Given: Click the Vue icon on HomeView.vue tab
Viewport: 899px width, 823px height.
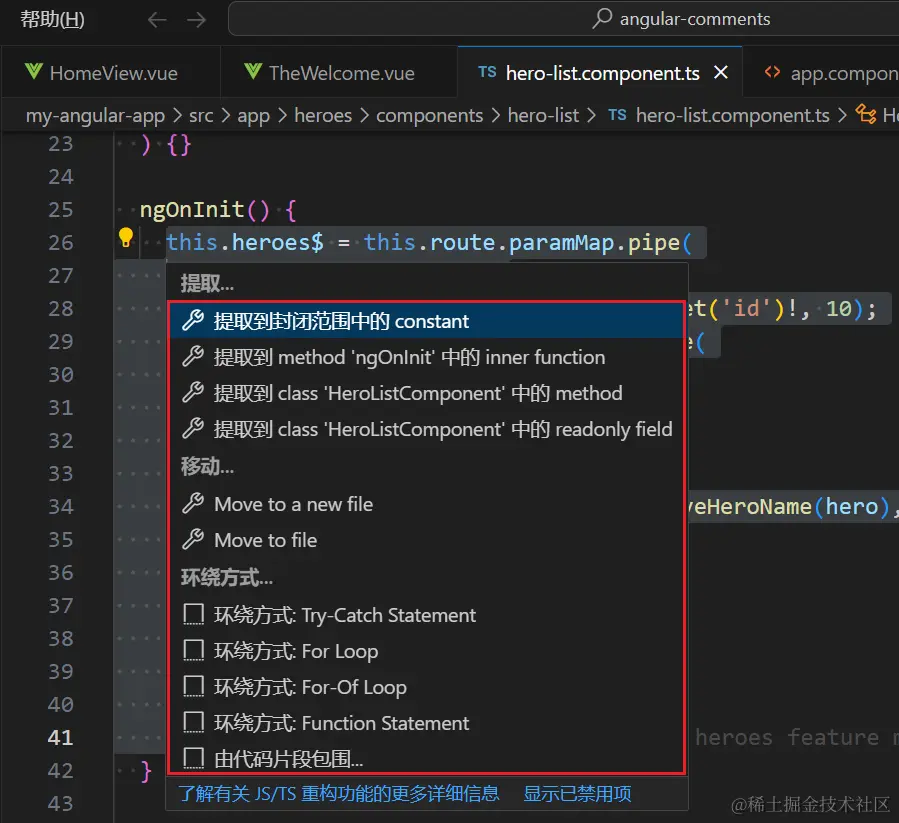Looking at the screenshot, I should tap(34, 72).
